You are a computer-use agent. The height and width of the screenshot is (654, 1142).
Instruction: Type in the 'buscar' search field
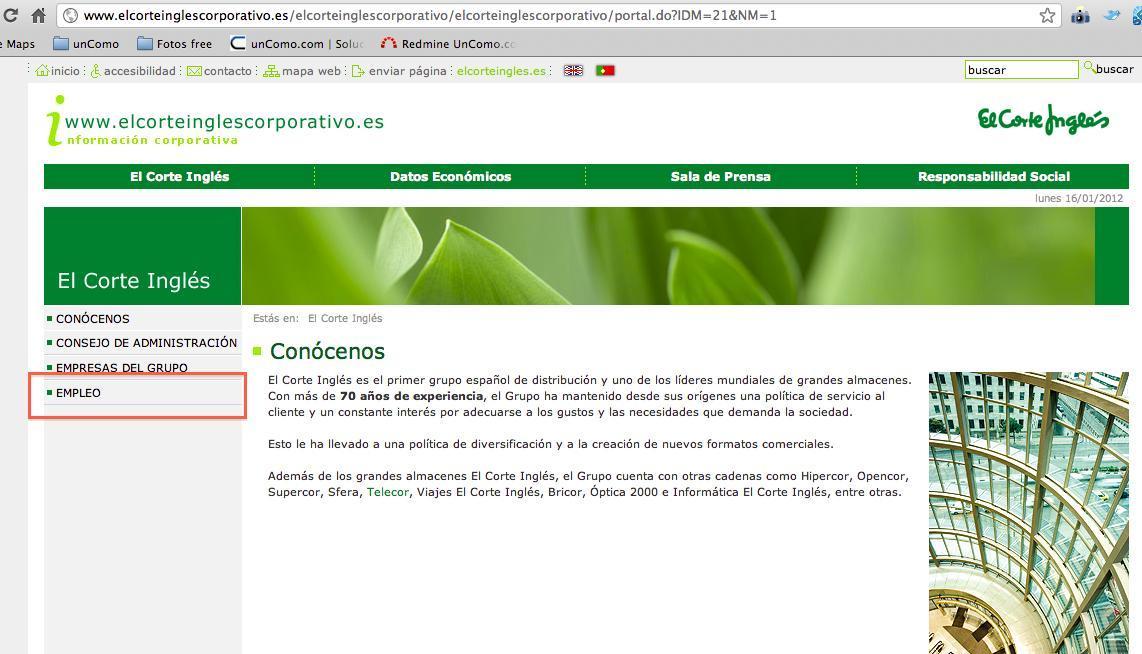(x=1021, y=70)
